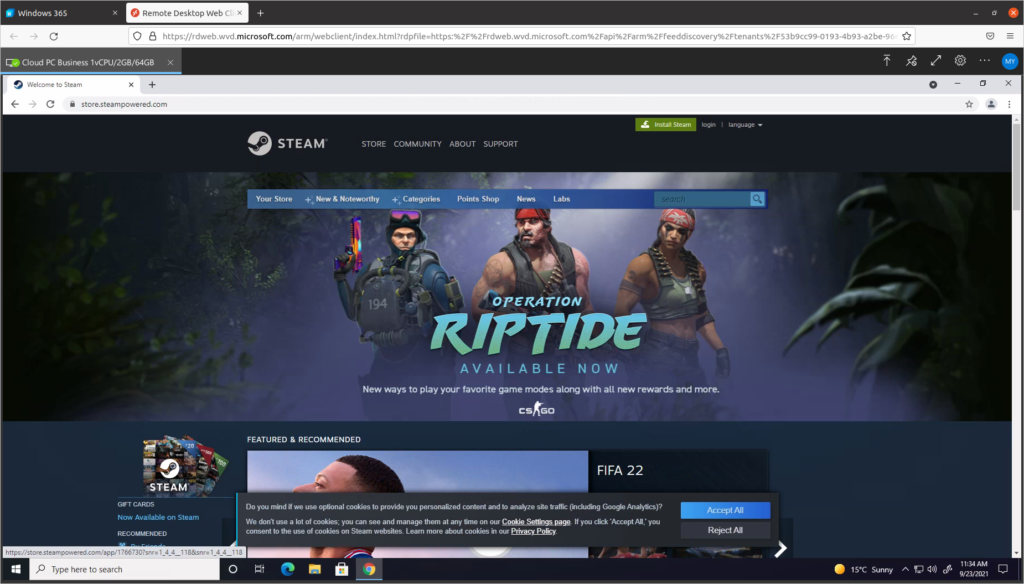Open the language dropdown on Steam
This screenshot has height=584, width=1024.
point(745,125)
